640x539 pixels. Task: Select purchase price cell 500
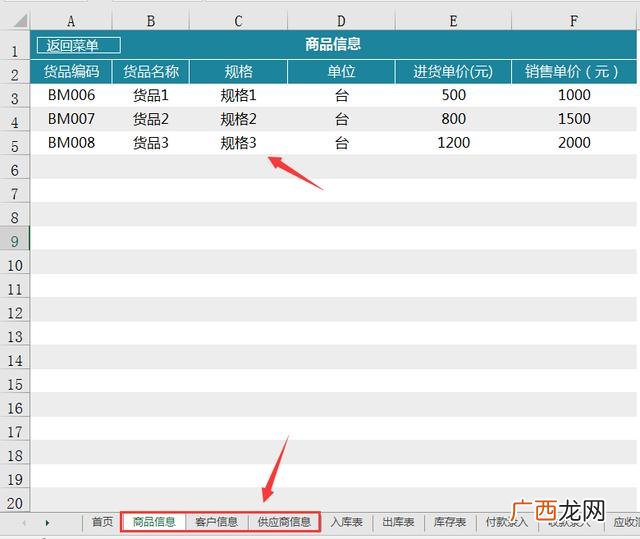[x=453, y=95]
